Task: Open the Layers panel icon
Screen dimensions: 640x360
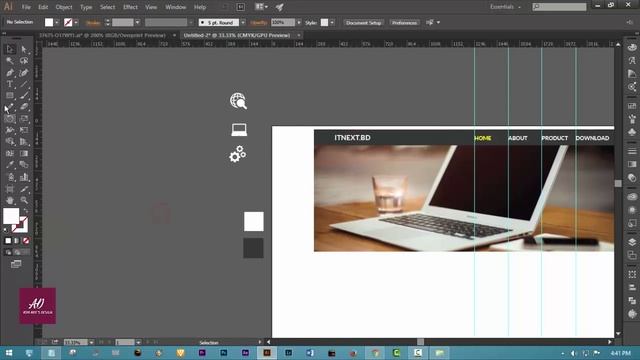Action: 632,242
